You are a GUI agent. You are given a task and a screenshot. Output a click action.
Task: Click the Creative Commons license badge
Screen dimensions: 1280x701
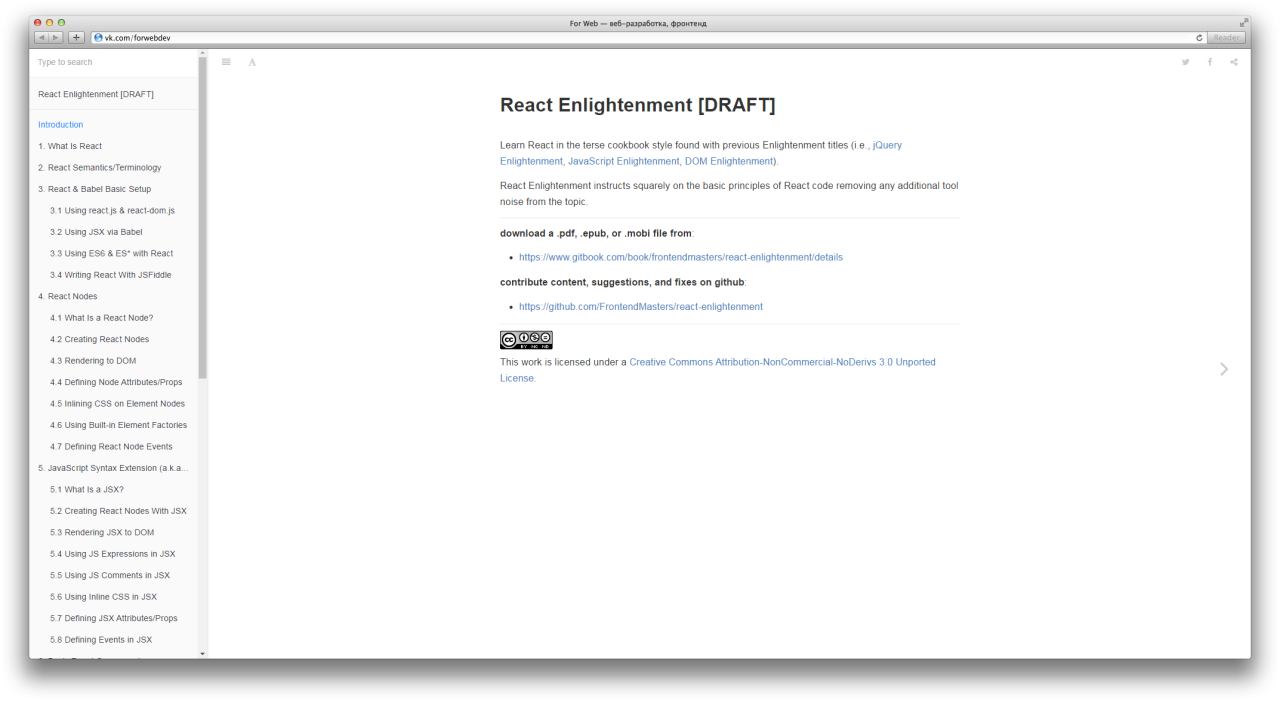tap(526, 340)
